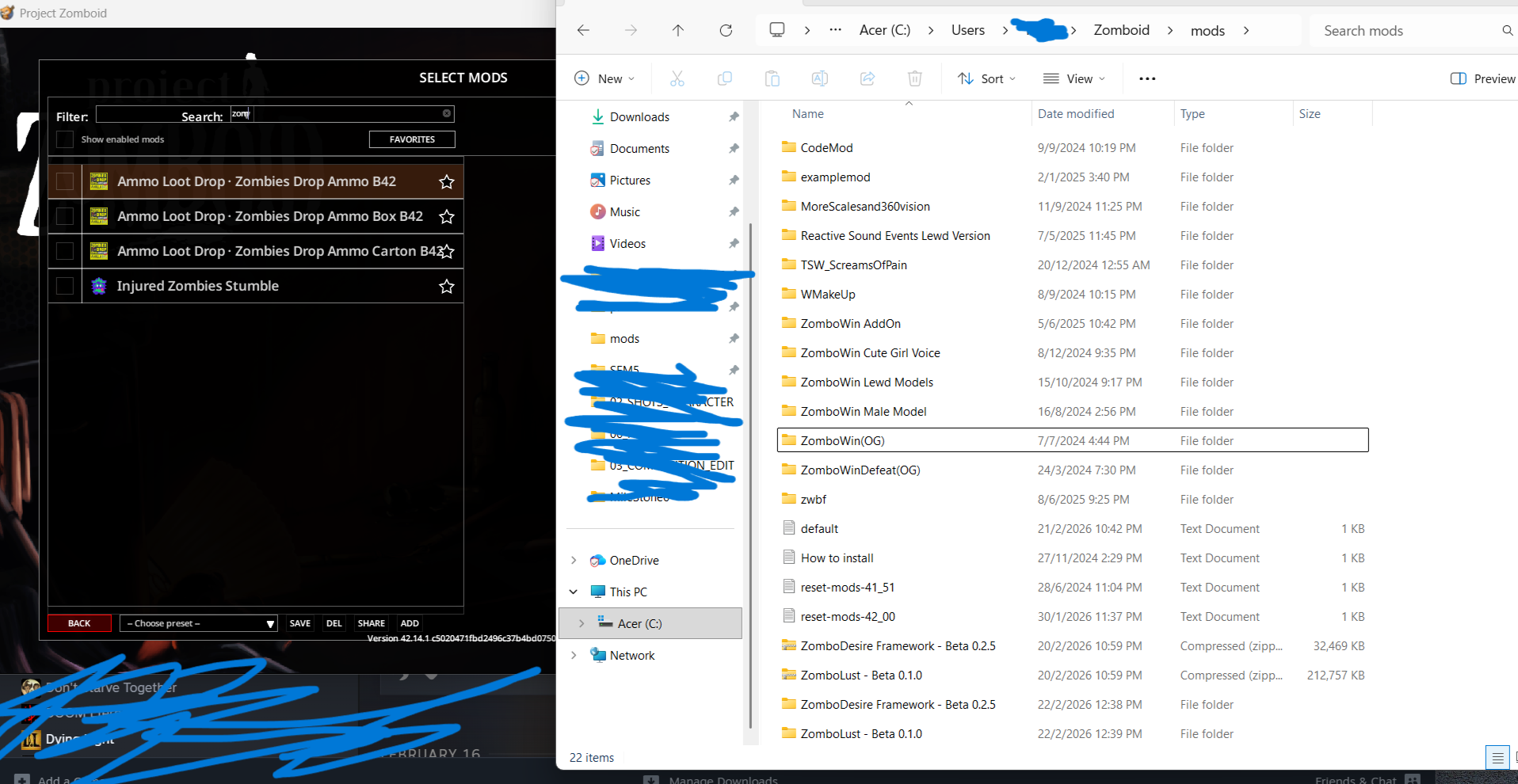Expand the OneDrive tree node
1518x784 pixels.
click(x=574, y=561)
